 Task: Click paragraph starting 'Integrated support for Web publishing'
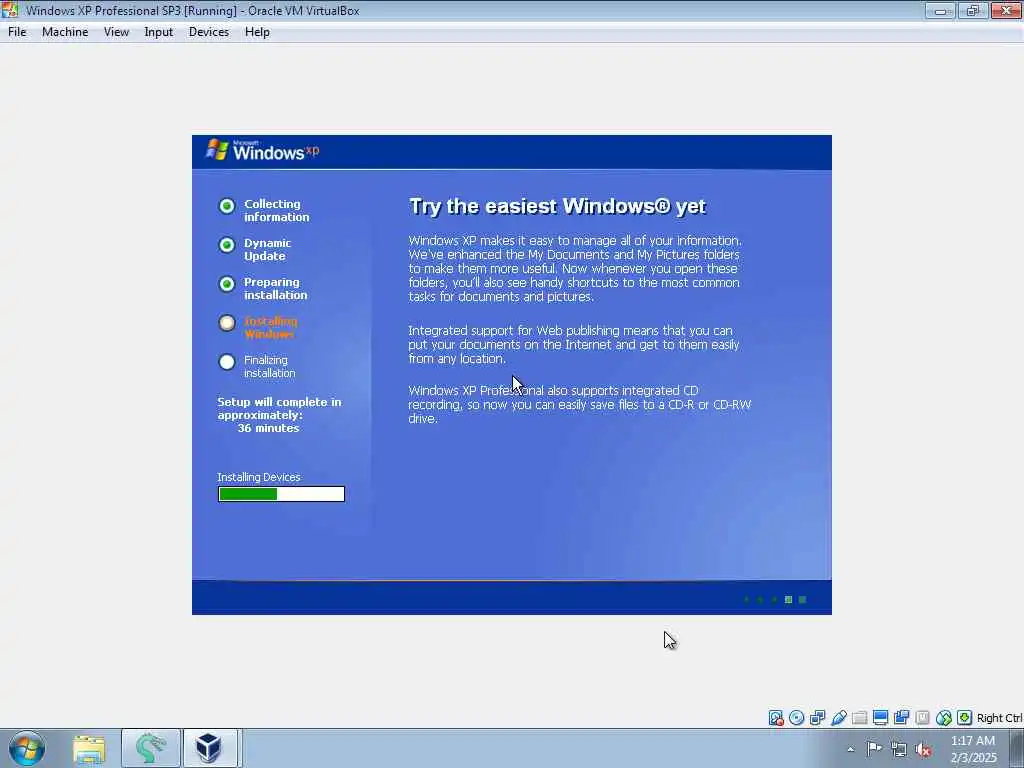pyautogui.click(x=573, y=344)
